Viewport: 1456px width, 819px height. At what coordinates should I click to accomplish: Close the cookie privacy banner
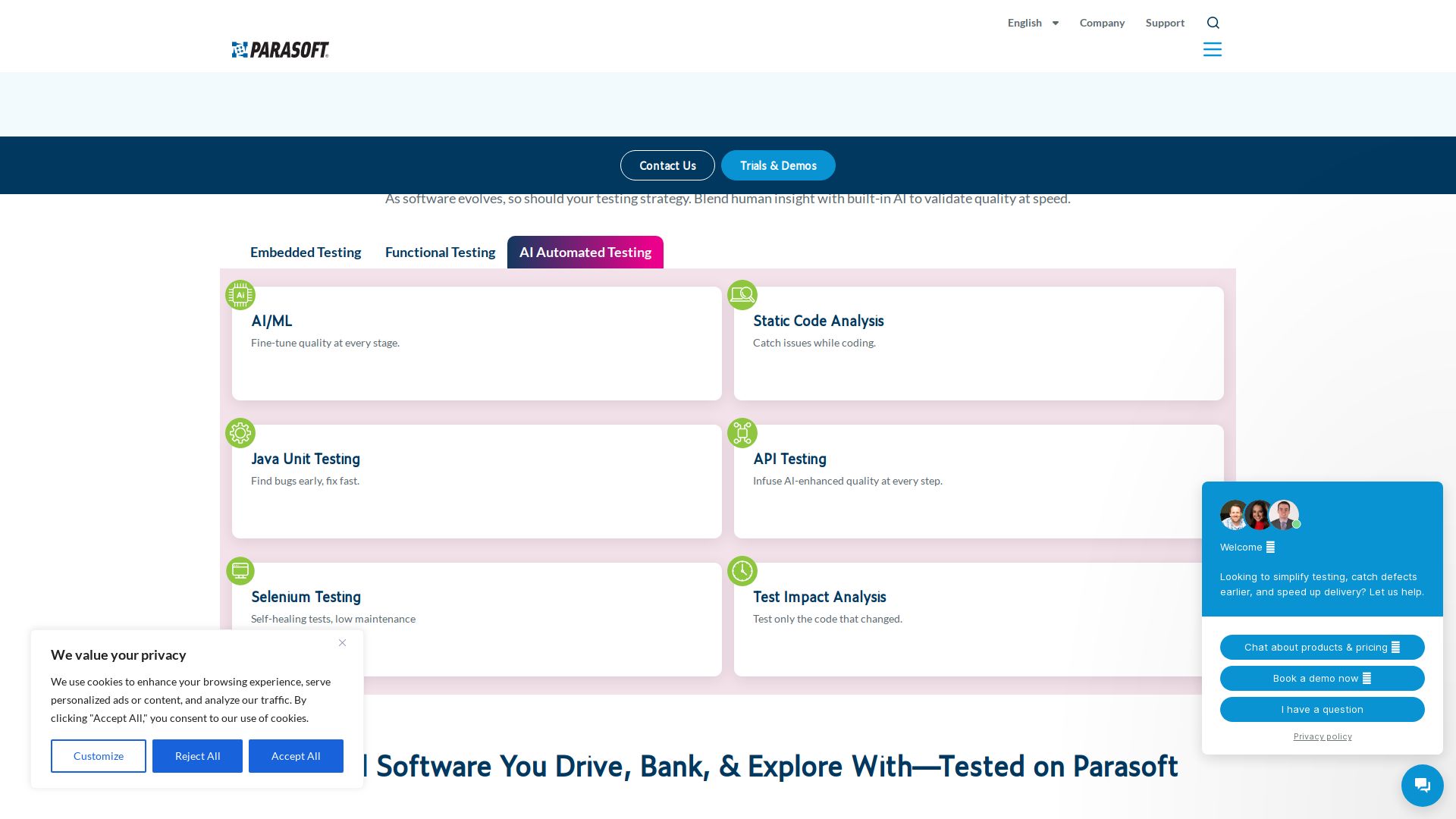(342, 643)
